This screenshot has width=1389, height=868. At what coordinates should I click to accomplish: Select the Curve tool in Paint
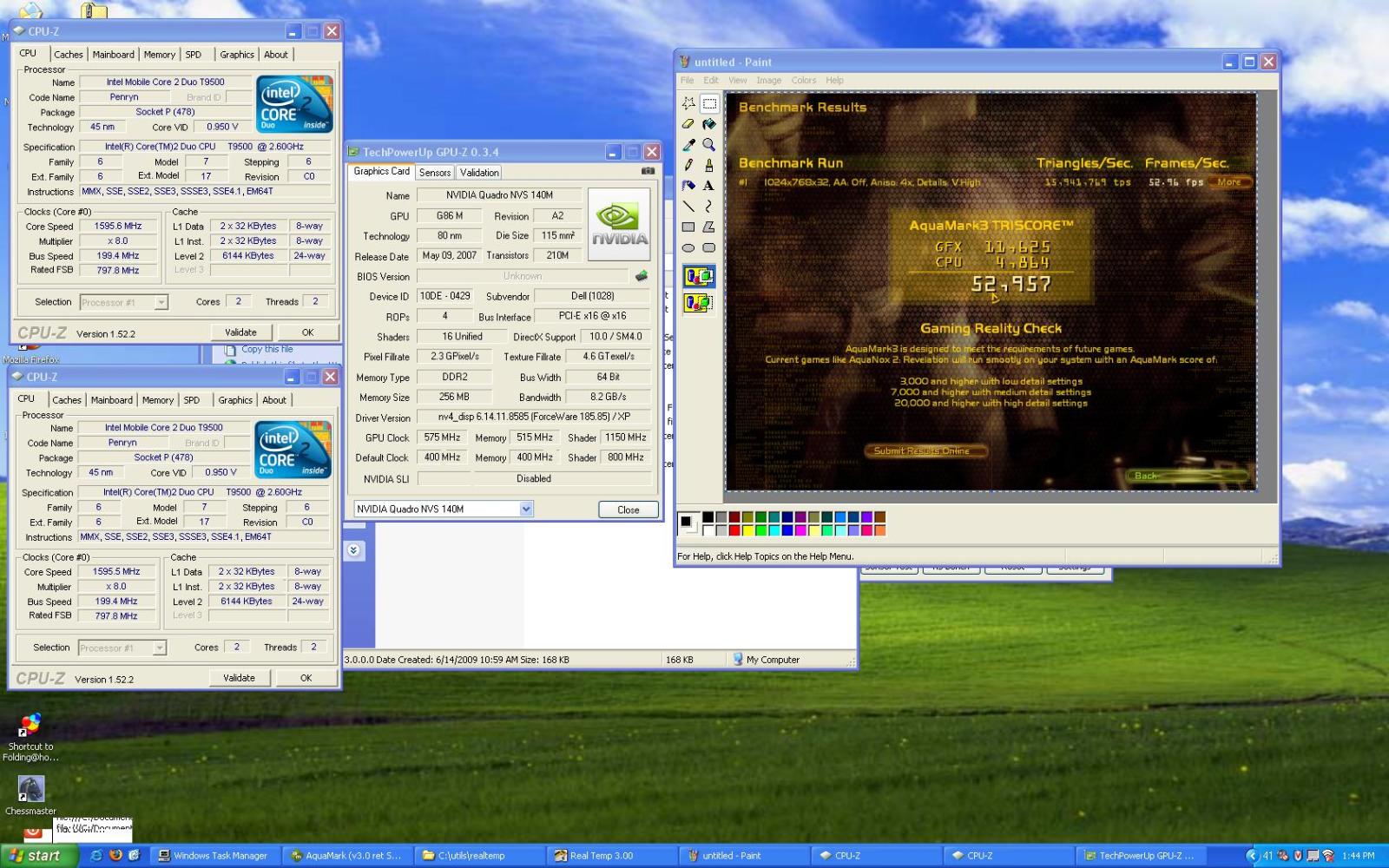pos(709,206)
